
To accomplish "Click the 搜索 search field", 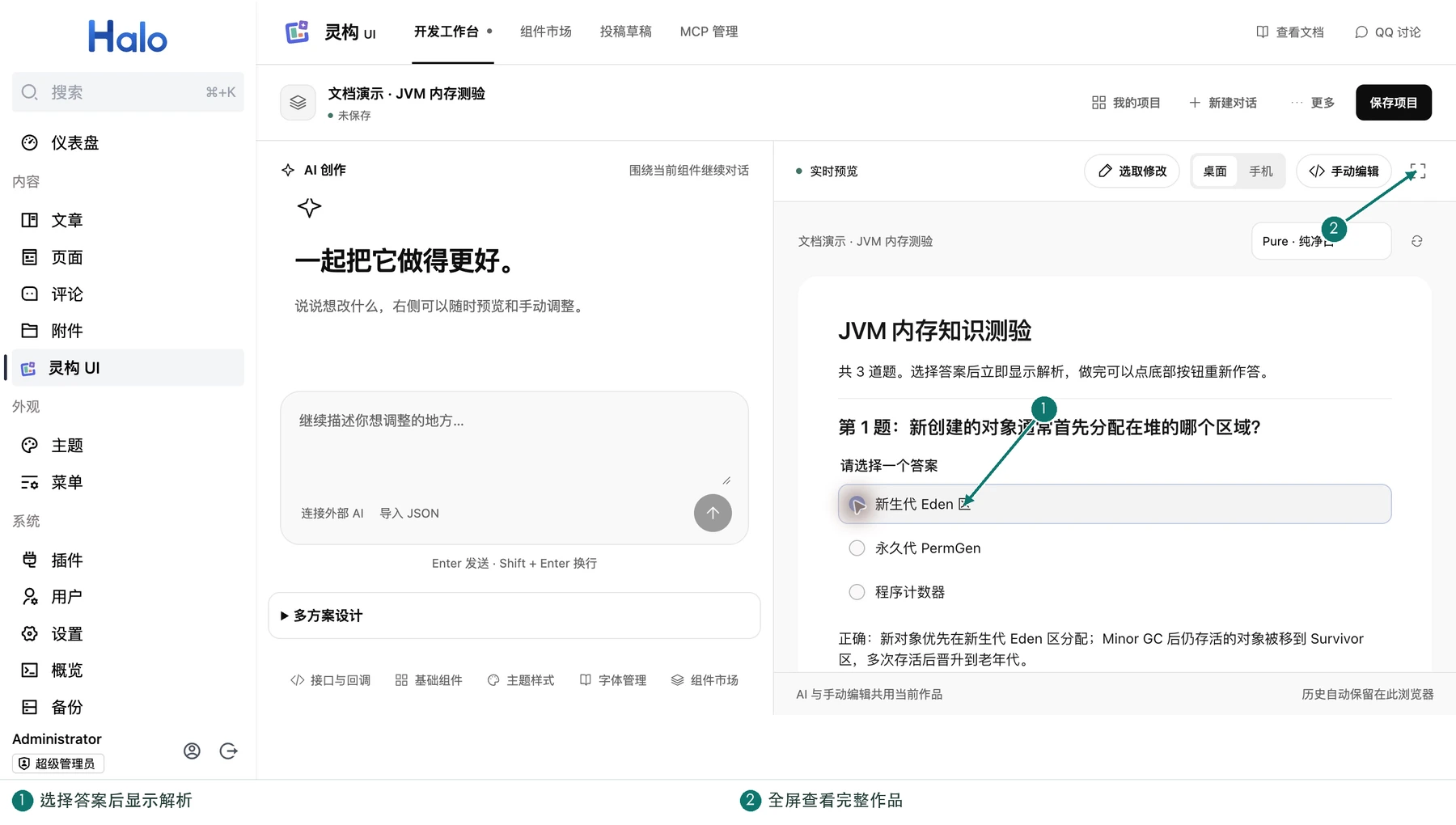I will pos(128,92).
